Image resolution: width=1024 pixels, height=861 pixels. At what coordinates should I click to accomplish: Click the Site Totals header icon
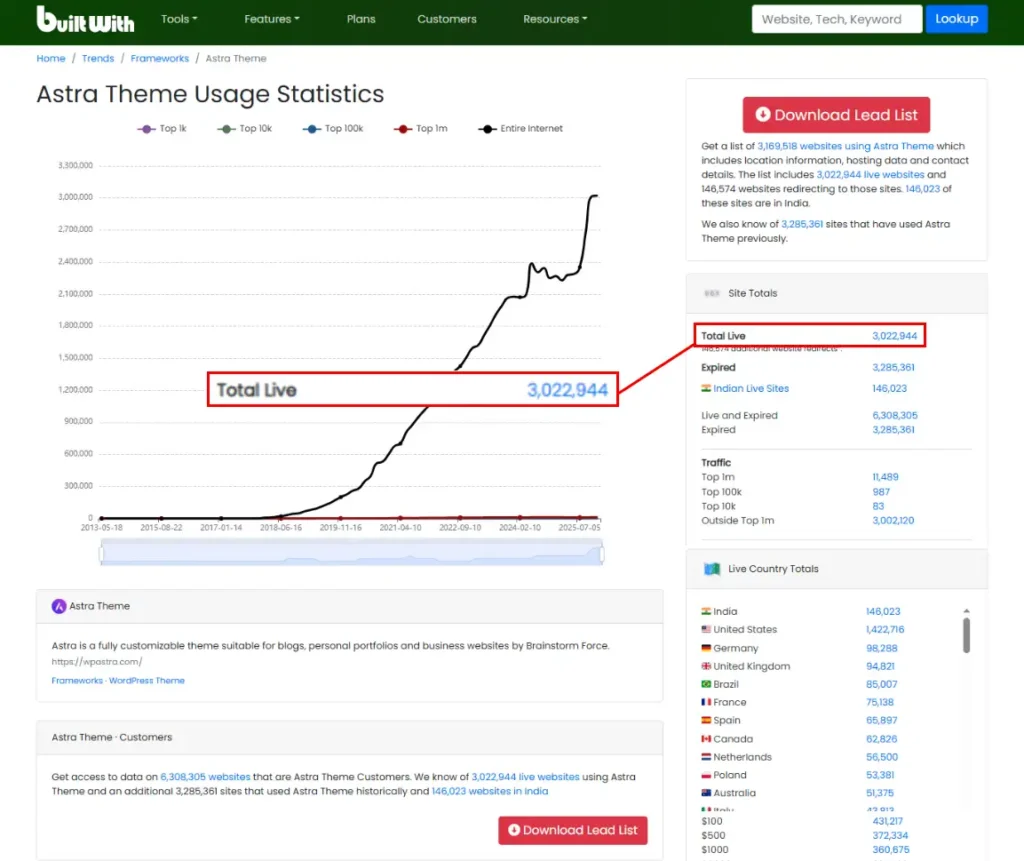pos(712,293)
